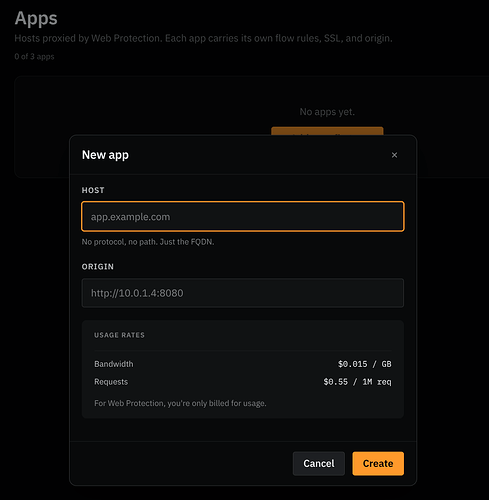Click the orange button under No apps yet
Viewport: 489px width, 500px height.
click(327, 131)
